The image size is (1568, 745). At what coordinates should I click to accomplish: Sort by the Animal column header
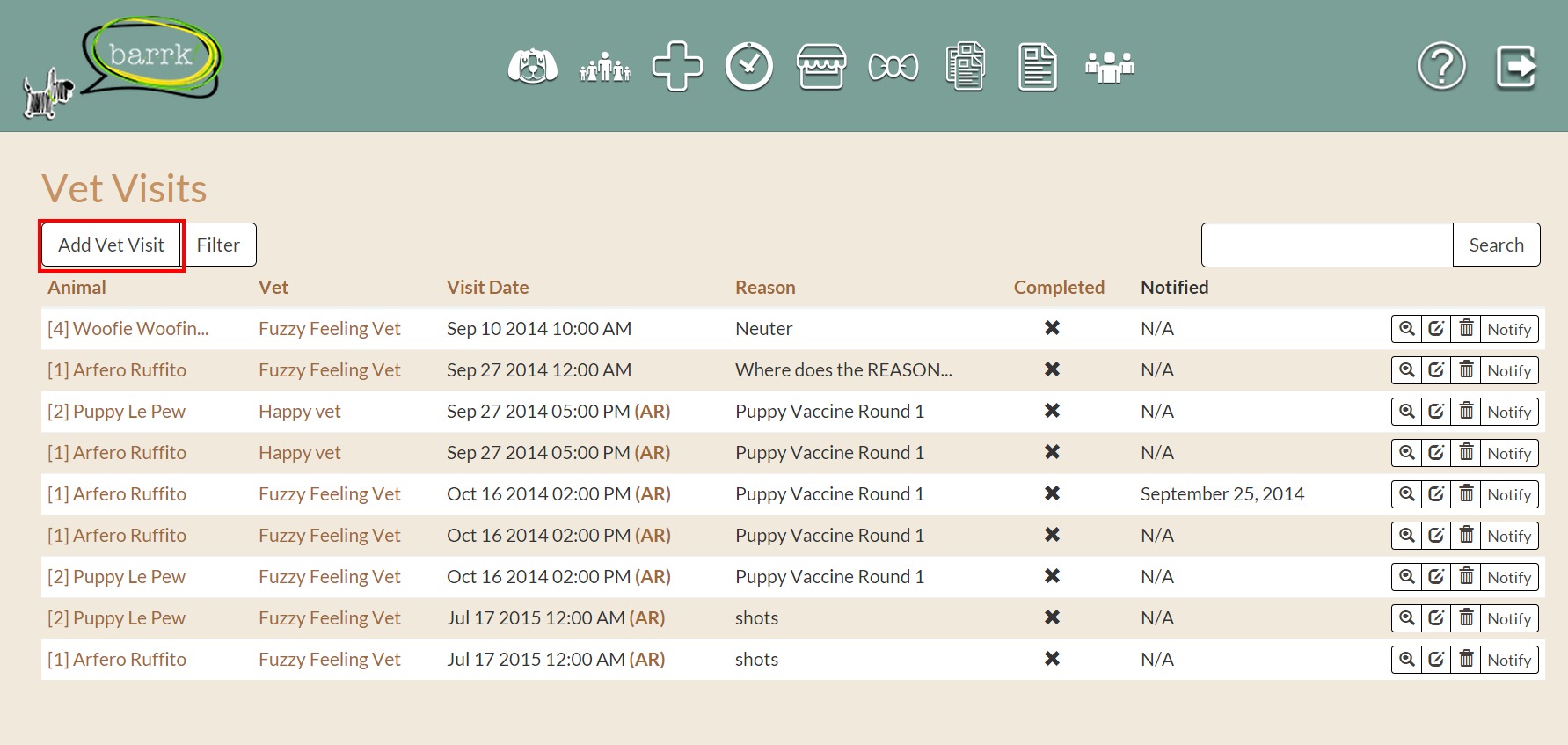[77, 288]
